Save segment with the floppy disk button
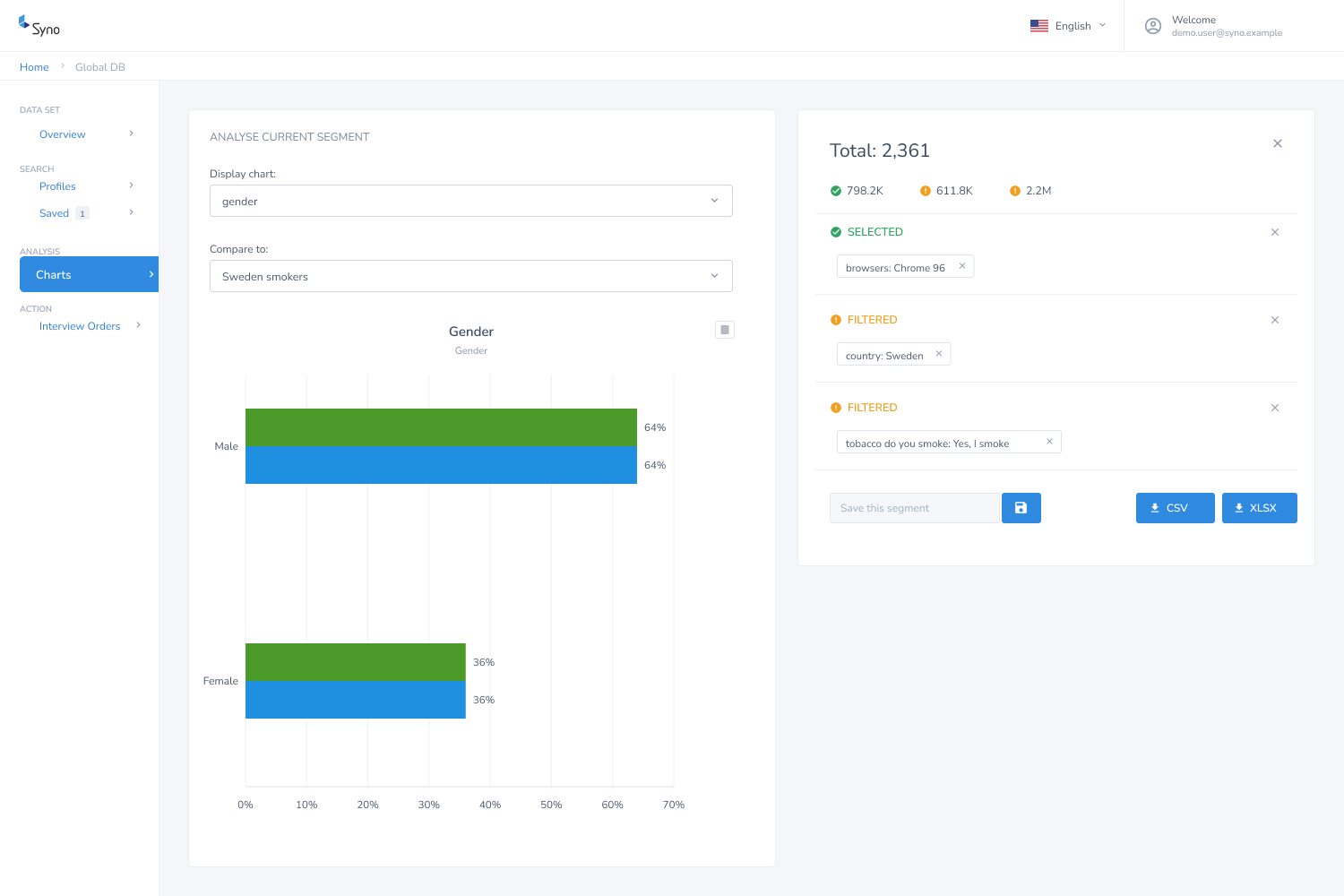Viewport: 1344px width, 896px height. coord(1021,508)
